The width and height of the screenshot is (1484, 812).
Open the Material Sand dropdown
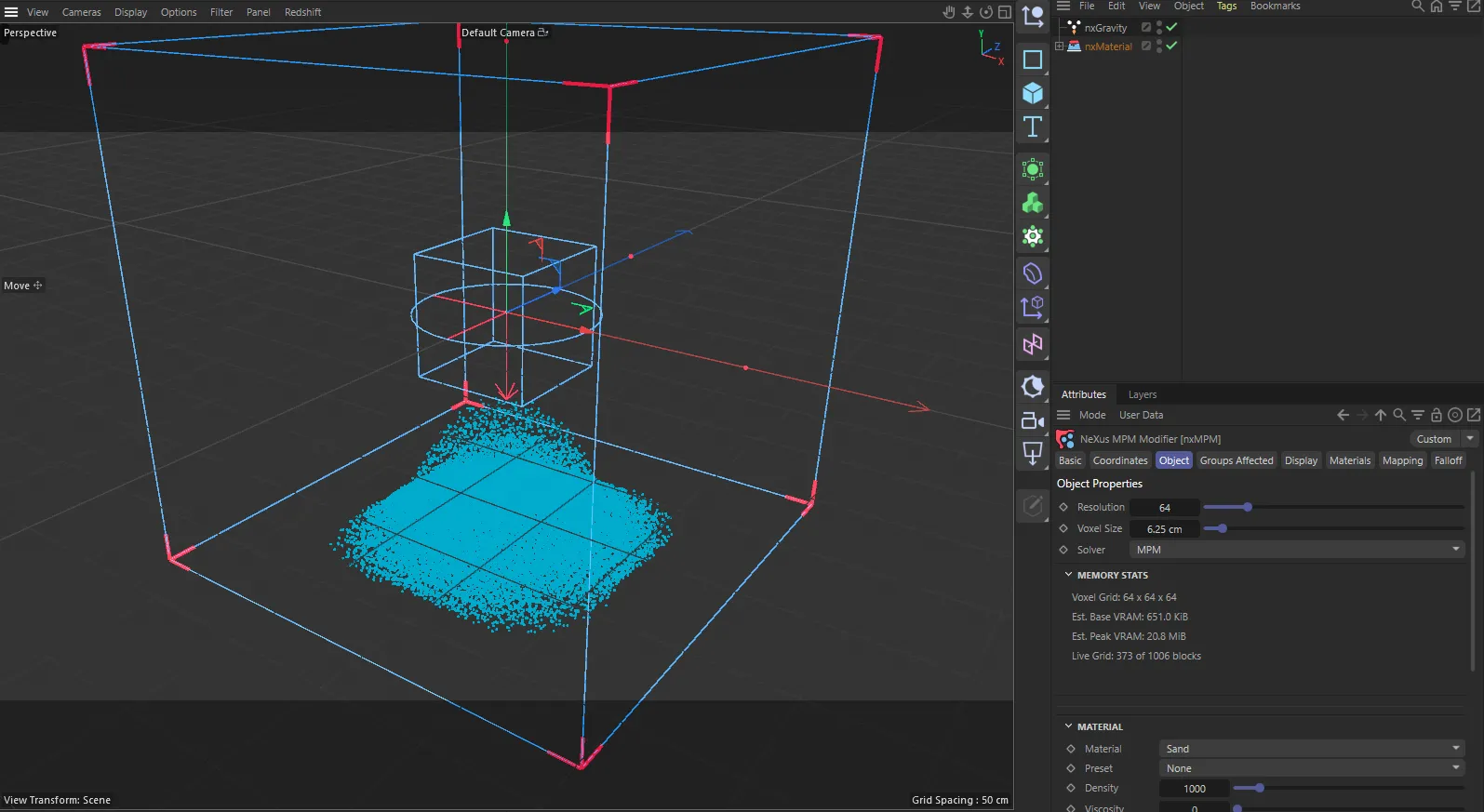point(1312,749)
